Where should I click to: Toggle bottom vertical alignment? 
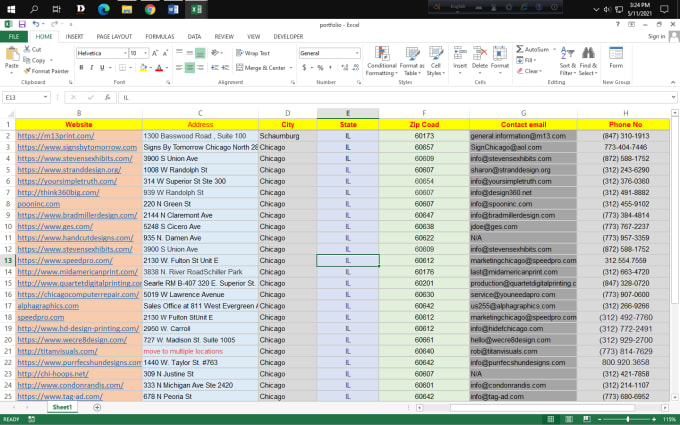(x=200, y=53)
